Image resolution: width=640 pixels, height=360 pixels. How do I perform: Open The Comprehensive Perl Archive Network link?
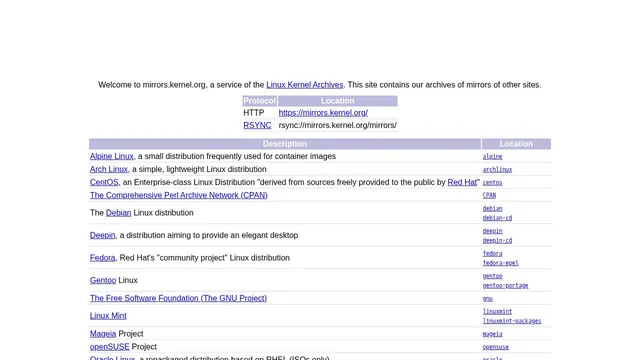179,196
